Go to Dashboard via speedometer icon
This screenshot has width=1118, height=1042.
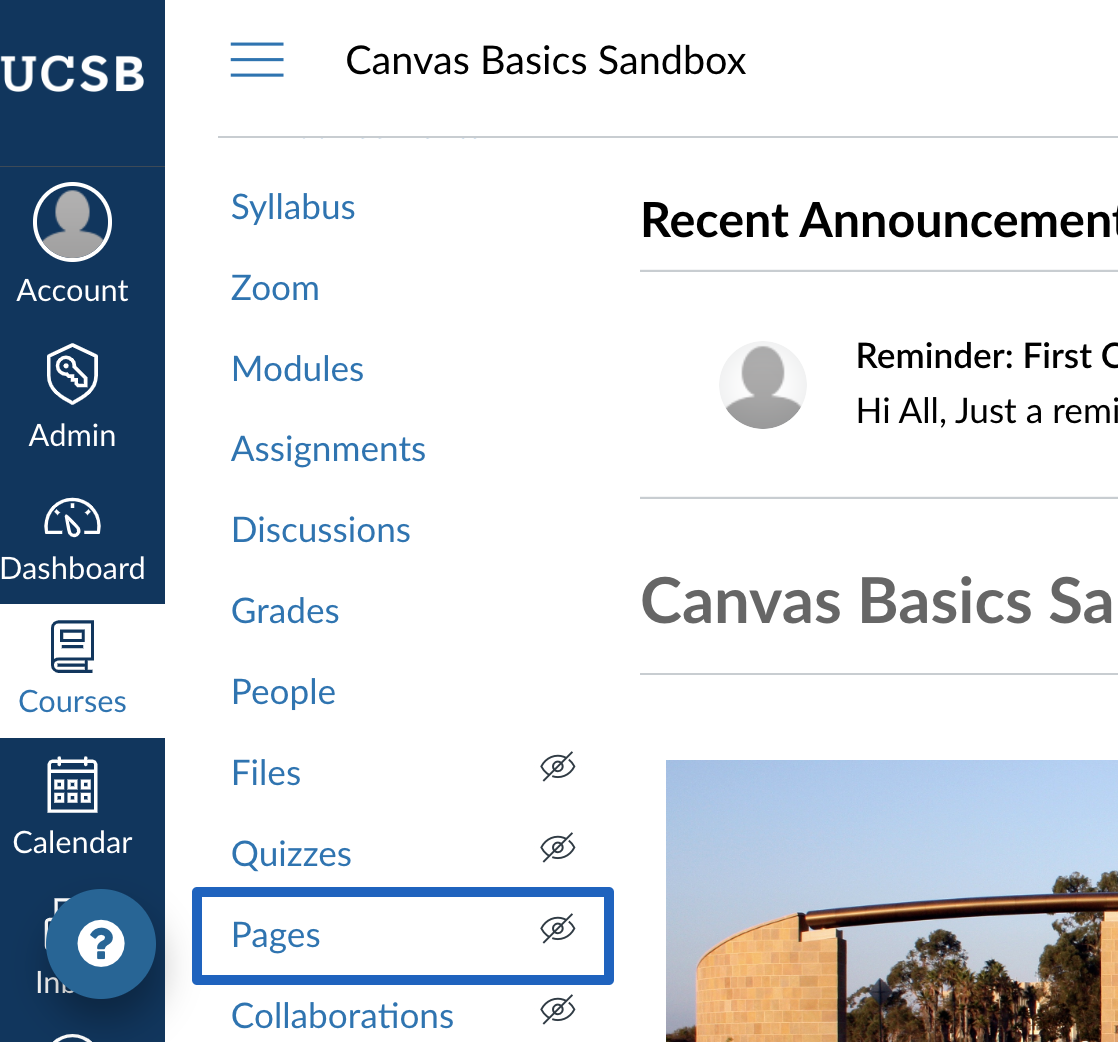coord(72,518)
